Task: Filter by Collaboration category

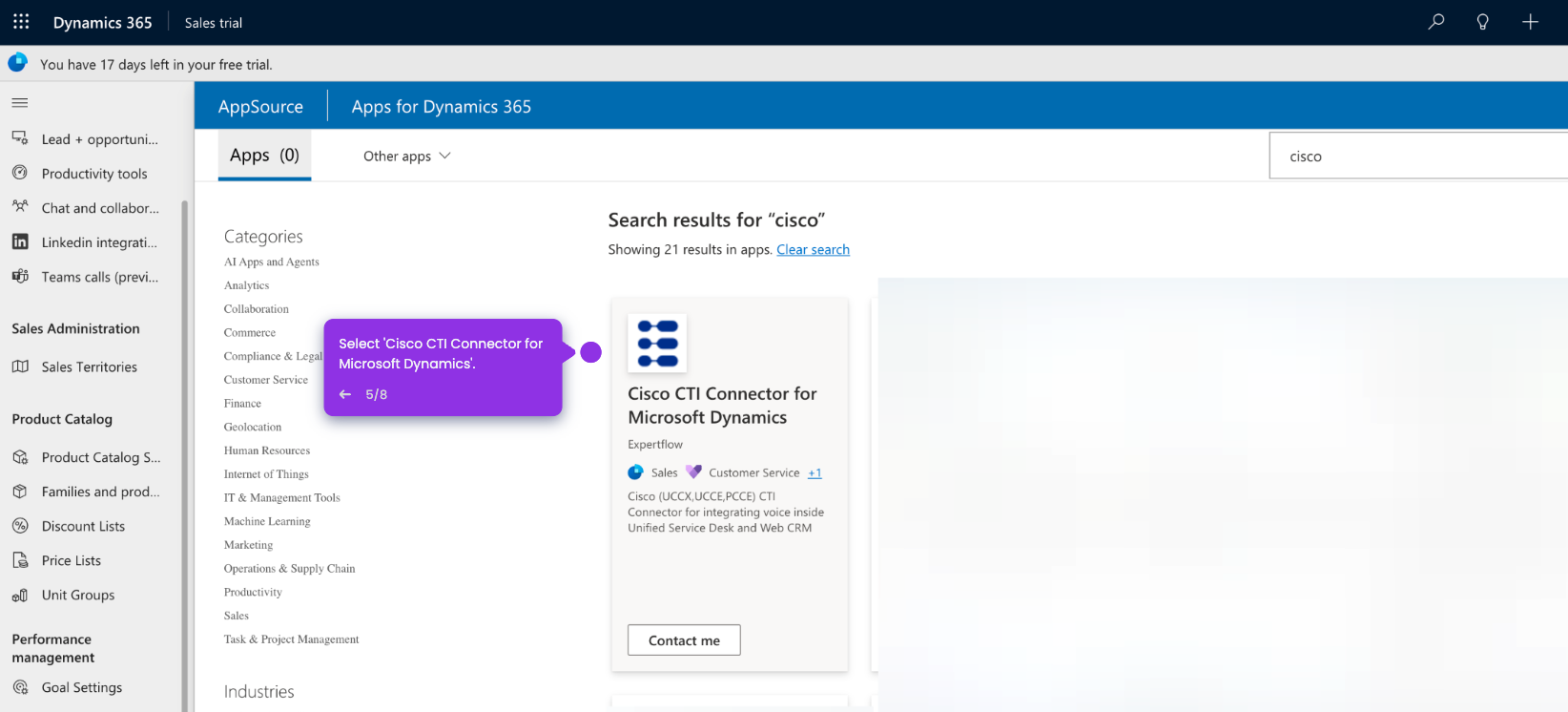Action: pyautogui.click(x=257, y=309)
